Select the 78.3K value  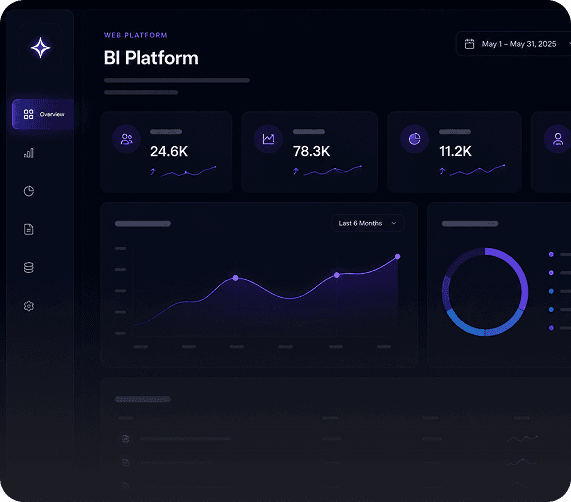(x=312, y=151)
